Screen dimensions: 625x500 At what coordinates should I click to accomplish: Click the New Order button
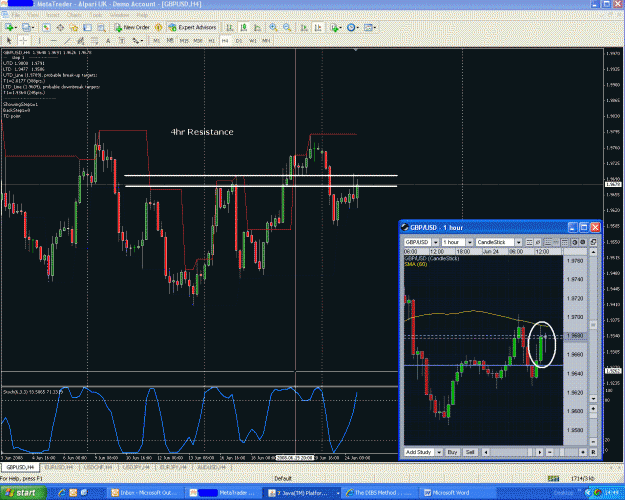click(132, 28)
